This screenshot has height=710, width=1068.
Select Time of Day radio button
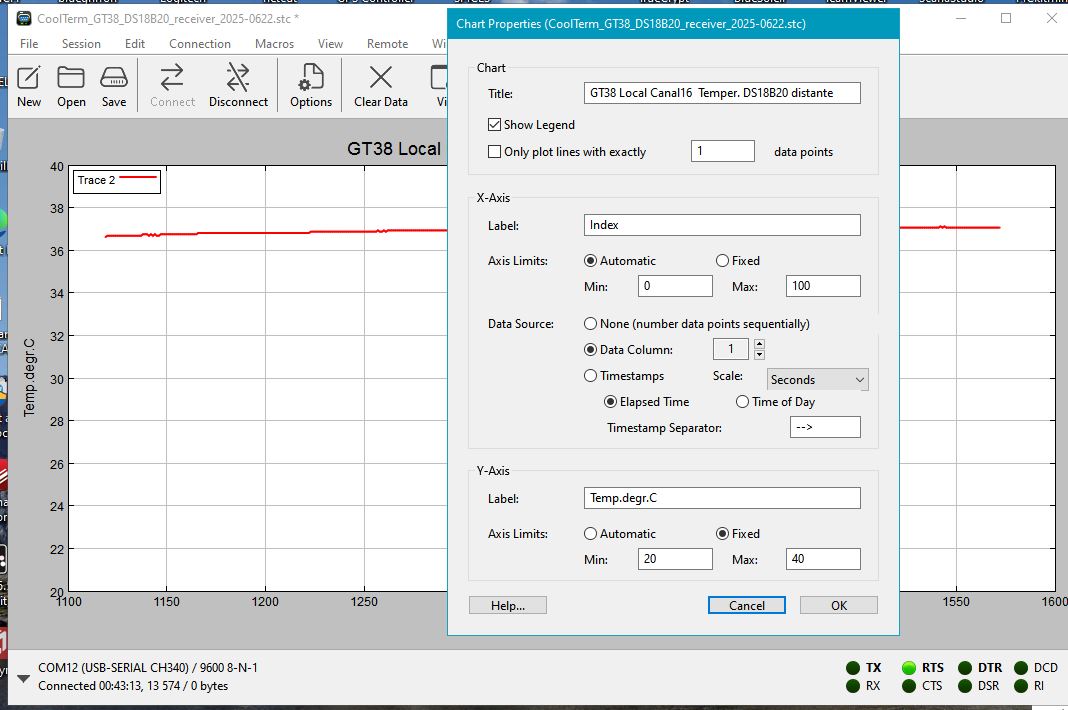click(742, 402)
